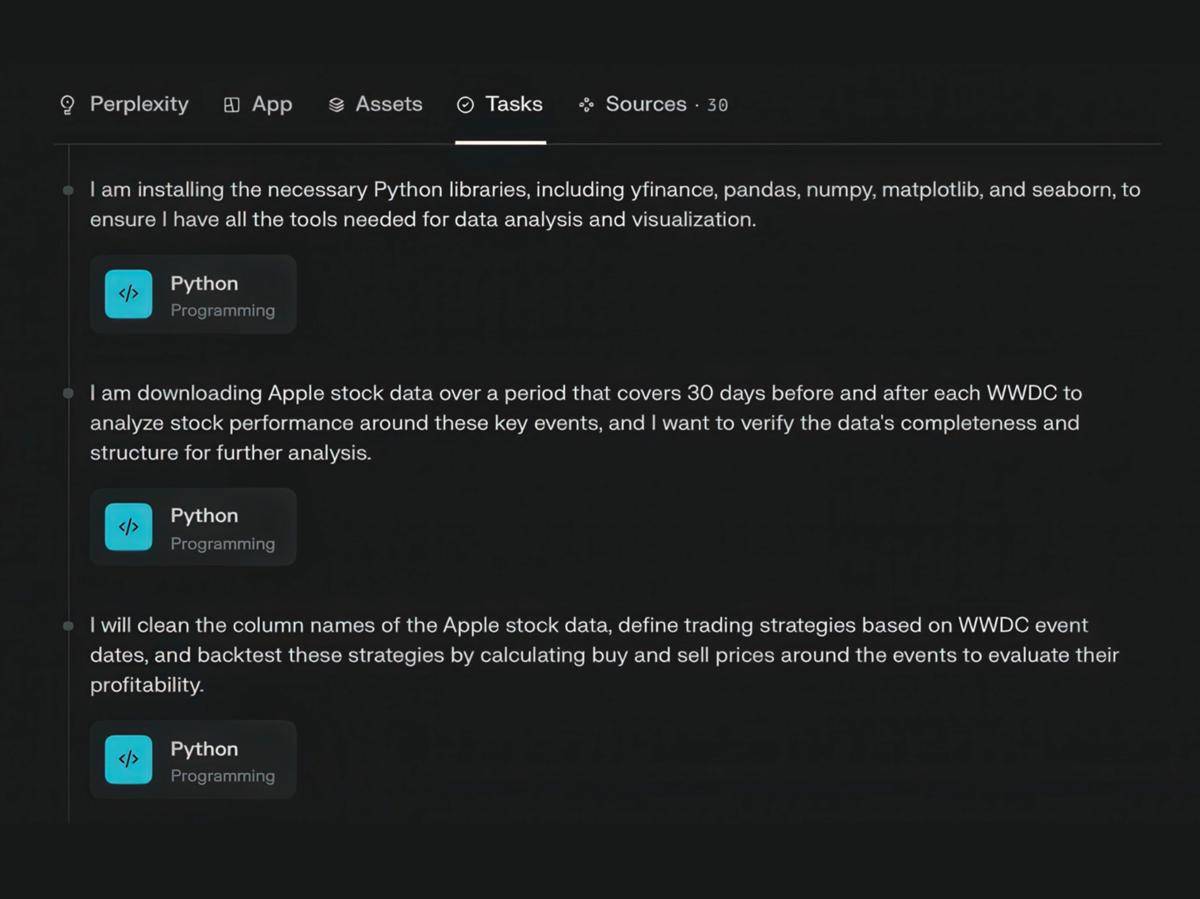
Task: Click the first Python code icon
Action: tap(129, 294)
